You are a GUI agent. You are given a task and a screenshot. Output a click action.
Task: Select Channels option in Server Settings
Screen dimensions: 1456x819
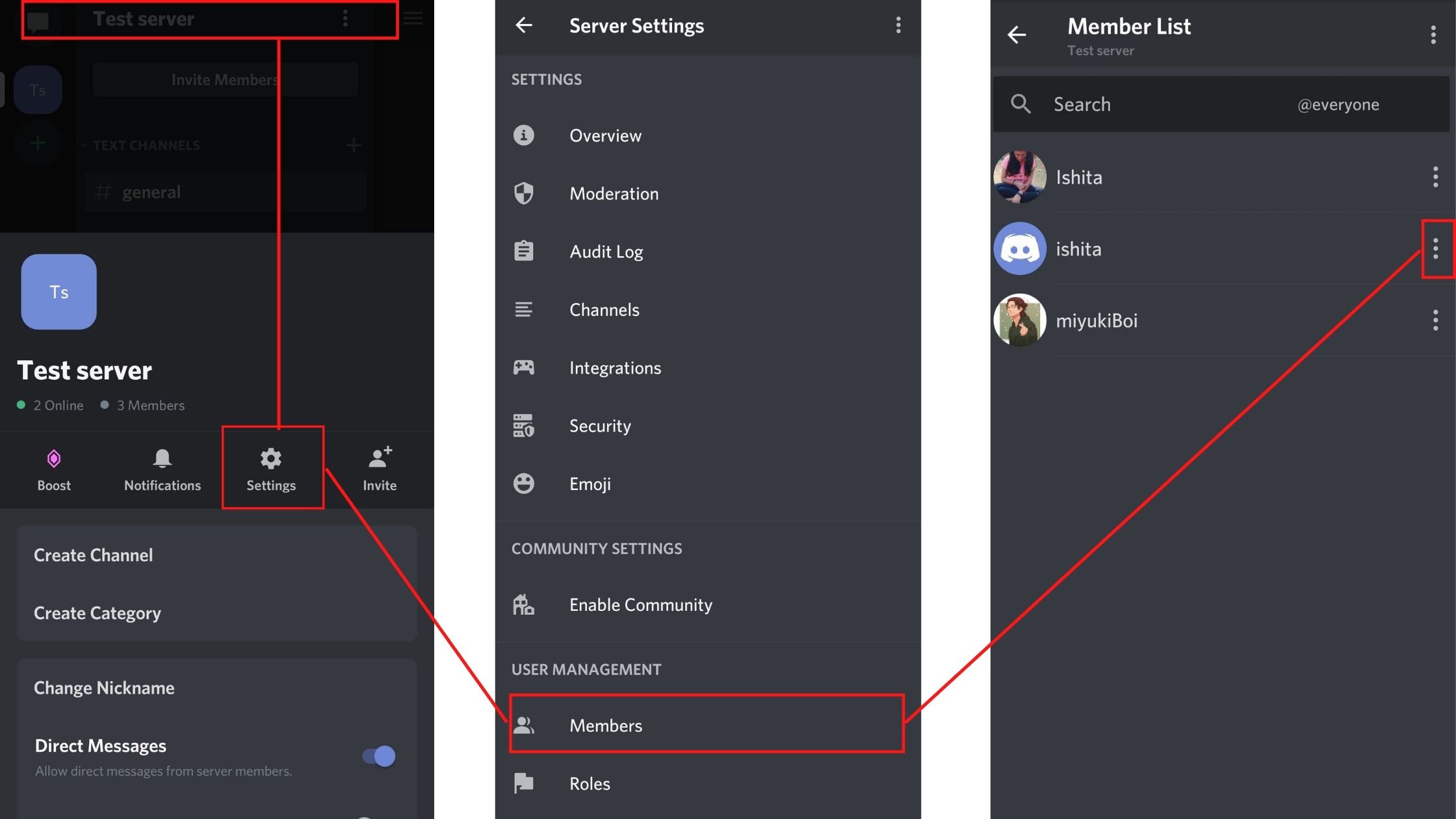point(603,310)
